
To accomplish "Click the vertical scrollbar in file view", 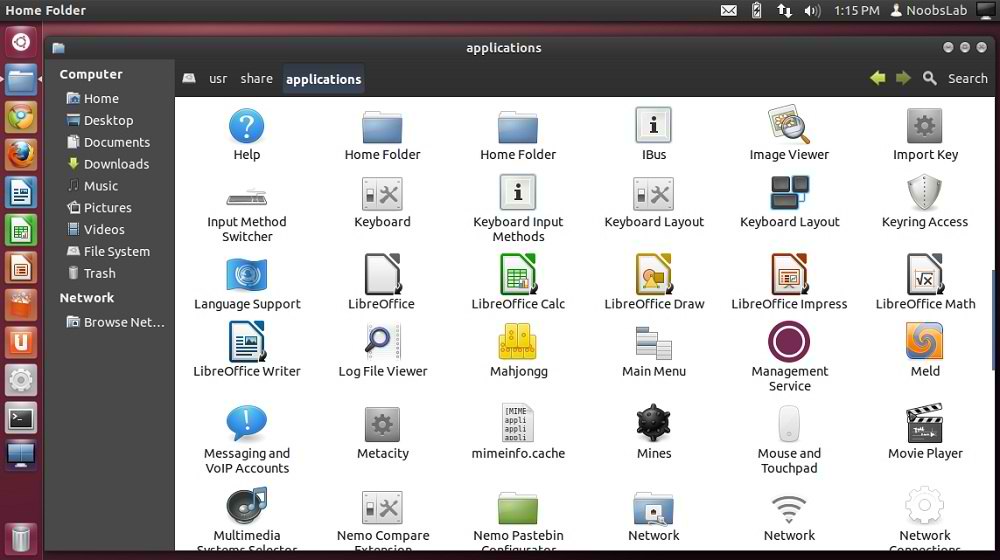I will (x=992, y=320).
